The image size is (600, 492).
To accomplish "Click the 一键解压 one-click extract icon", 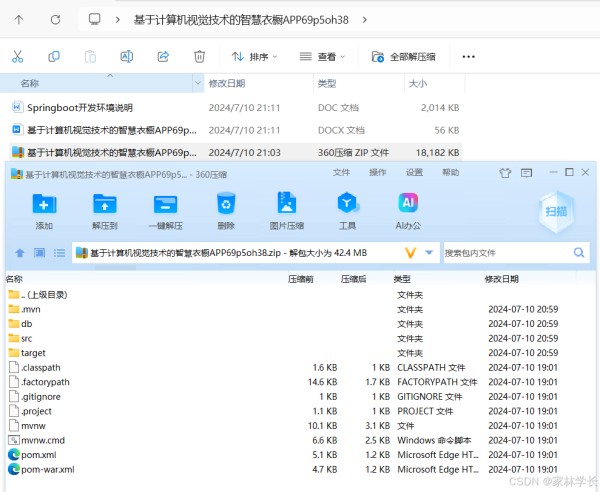I will (x=165, y=204).
